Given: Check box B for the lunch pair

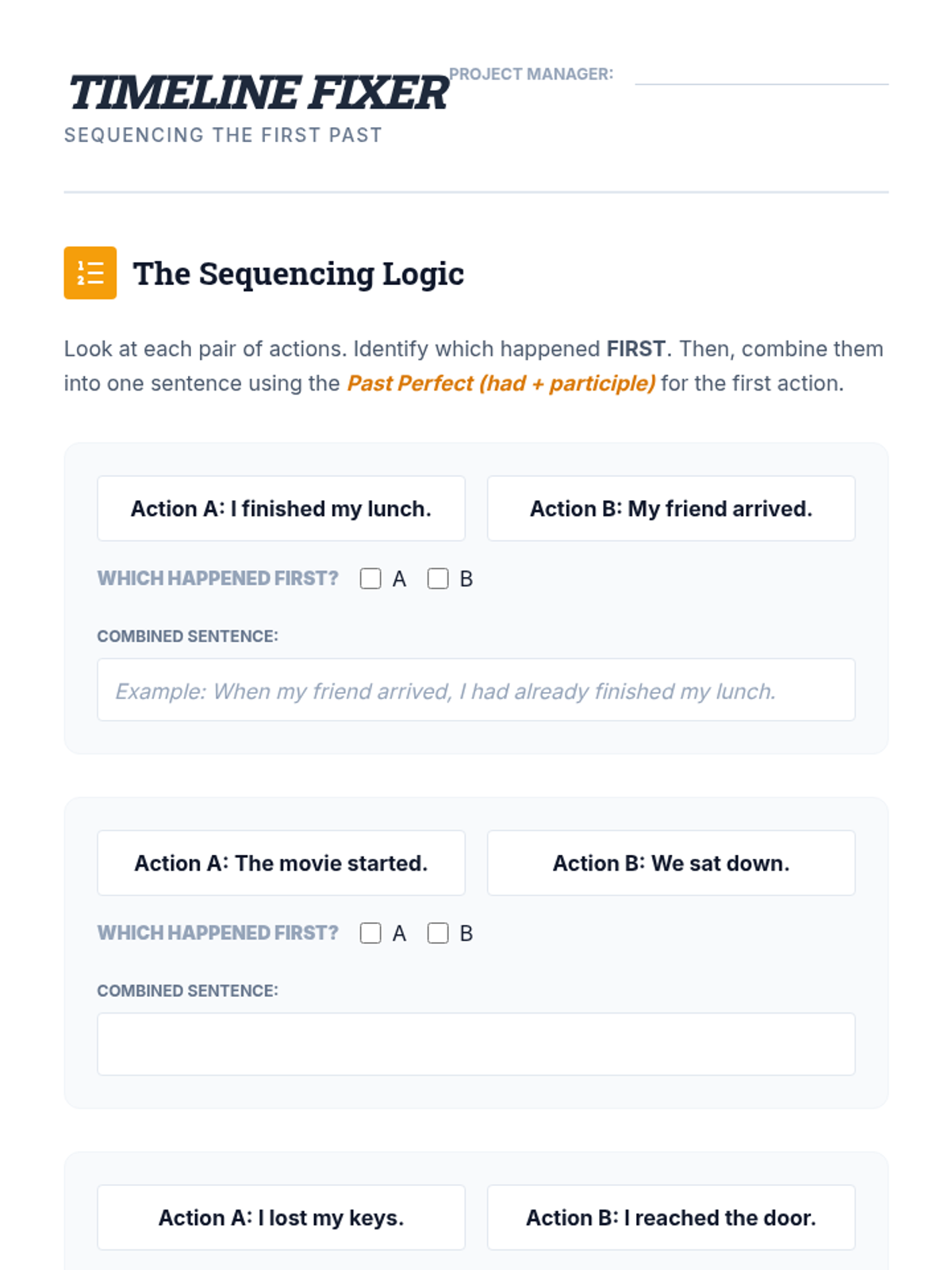Looking at the screenshot, I should 438,579.
